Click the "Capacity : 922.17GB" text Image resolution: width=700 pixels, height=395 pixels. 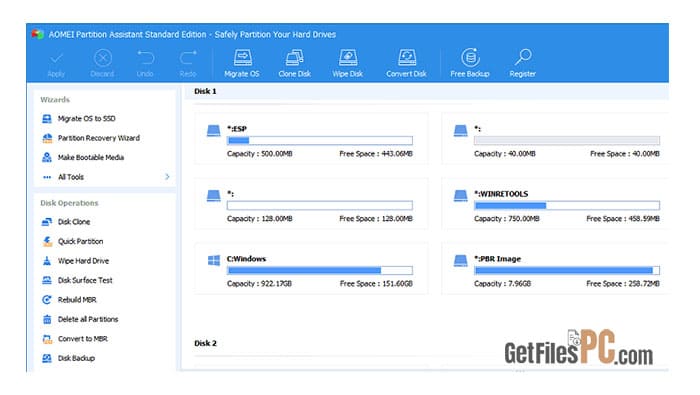(x=259, y=284)
